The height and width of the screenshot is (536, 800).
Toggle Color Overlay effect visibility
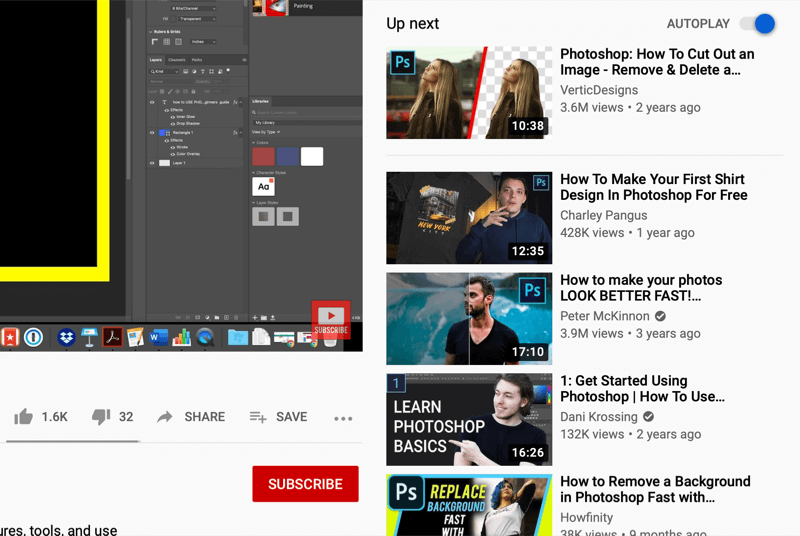(172, 154)
